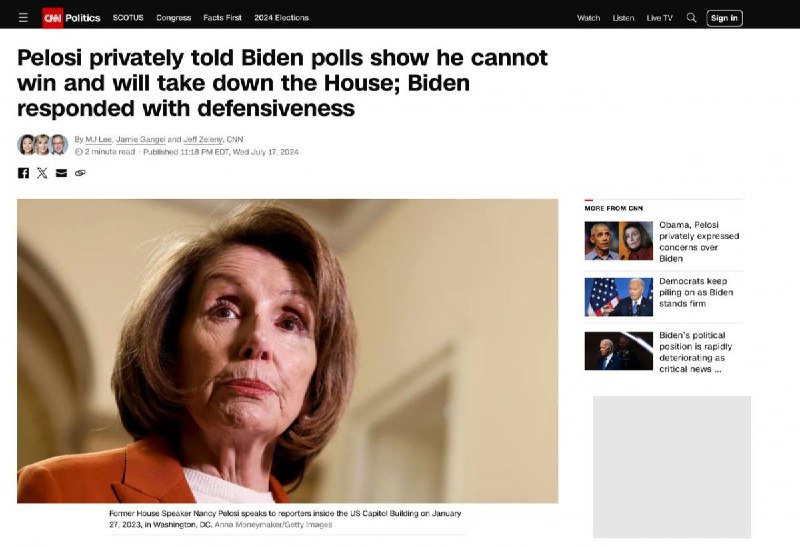The image size is (800, 547).
Task: Open Jeff Zeleny author link
Action: pos(203,139)
